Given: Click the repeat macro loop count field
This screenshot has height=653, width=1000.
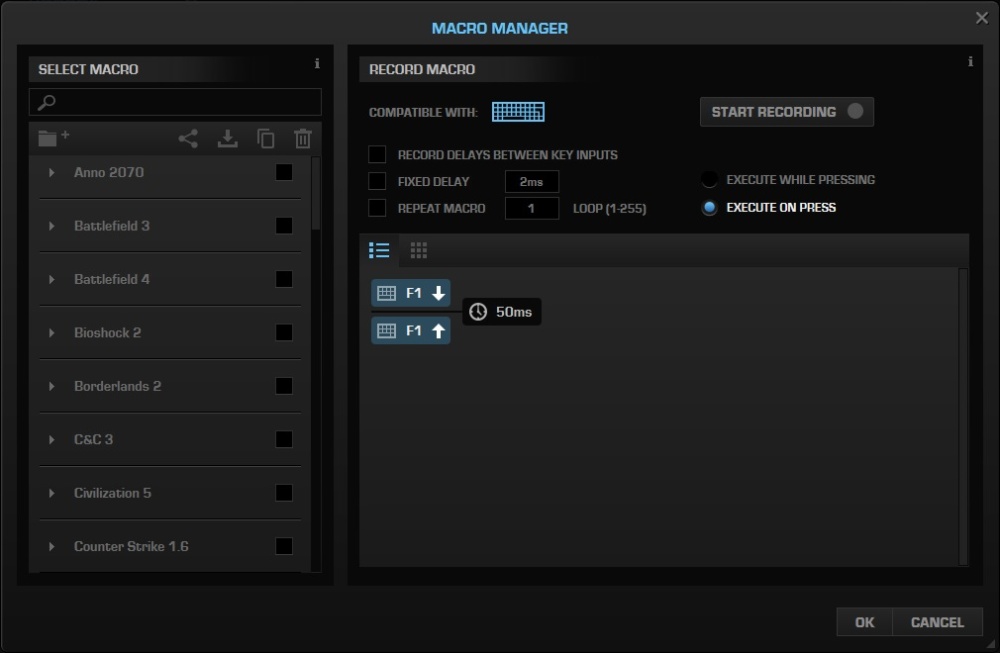Looking at the screenshot, I should (x=531, y=209).
